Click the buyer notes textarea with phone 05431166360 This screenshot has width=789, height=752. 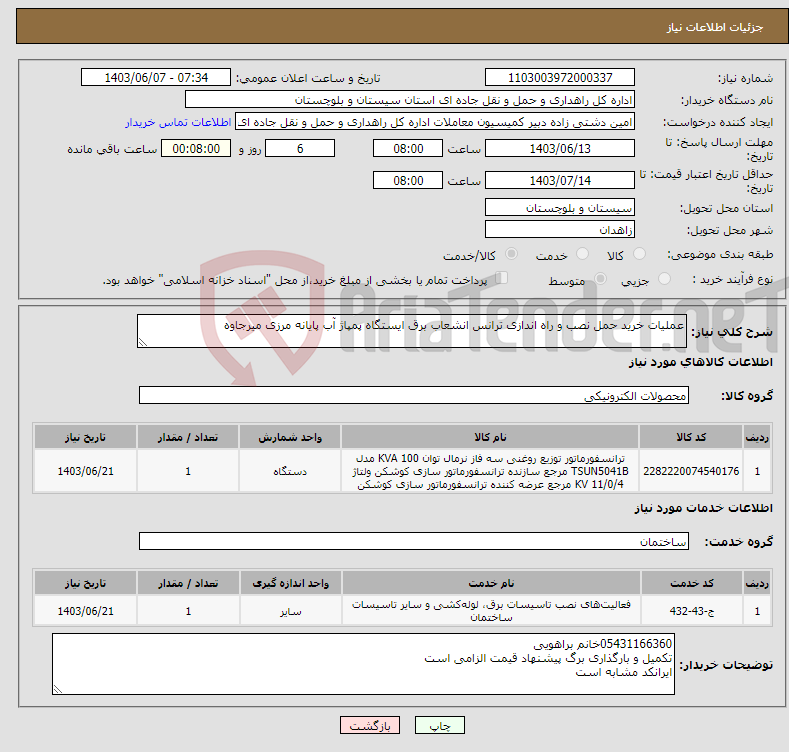point(363,664)
